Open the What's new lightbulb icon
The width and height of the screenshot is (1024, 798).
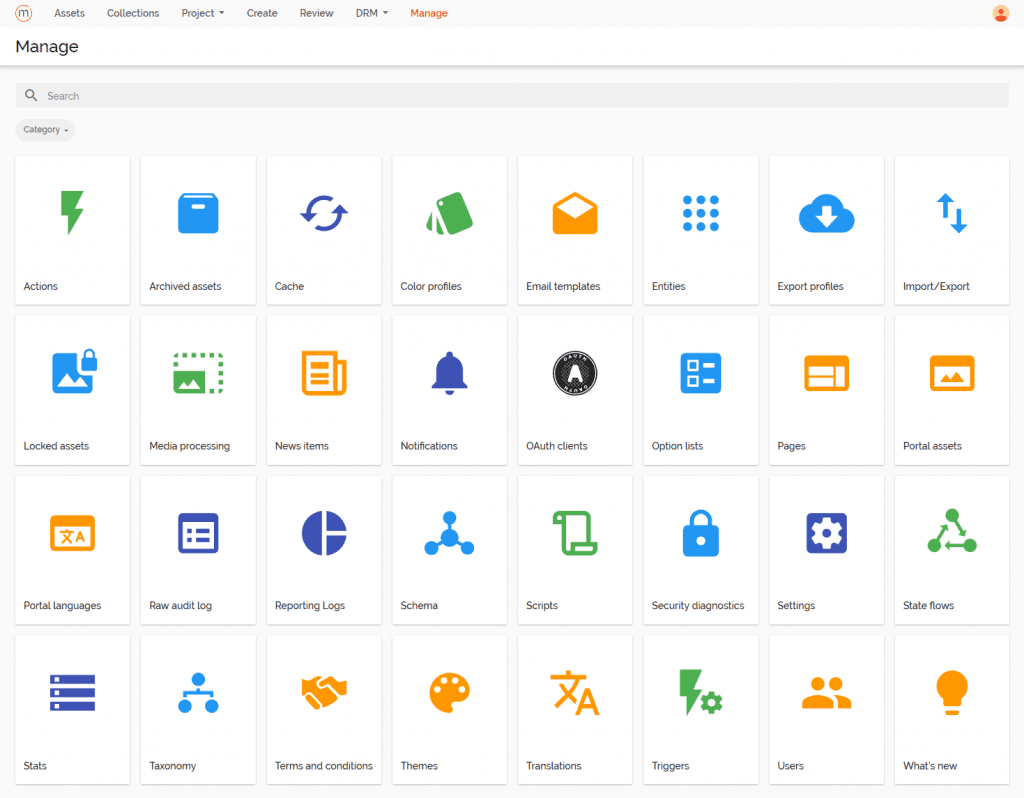(x=951, y=691)
